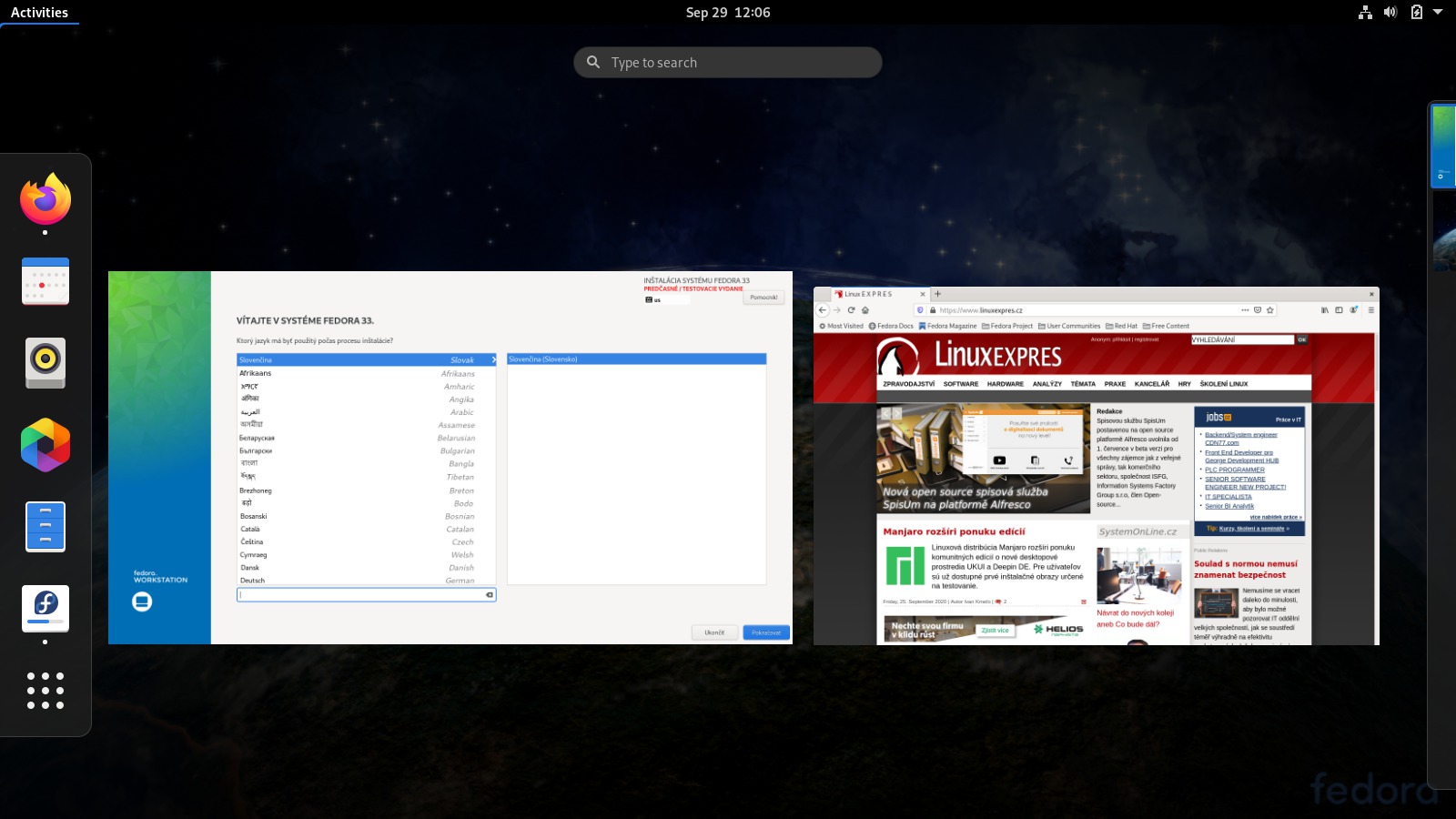Open the clock showing Sep 29 12:06
The height and width of the screenshot is (819, 1456).
point(728,13)
